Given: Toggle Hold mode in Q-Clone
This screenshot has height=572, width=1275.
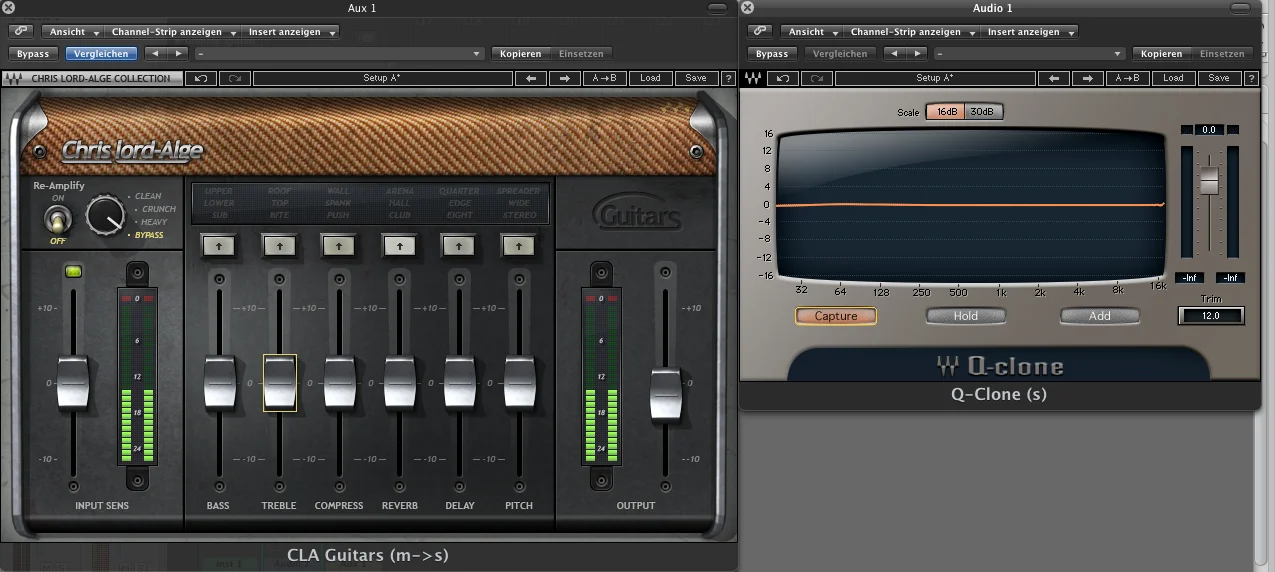Looking at the screenshot, I should (x=966, y=316).
